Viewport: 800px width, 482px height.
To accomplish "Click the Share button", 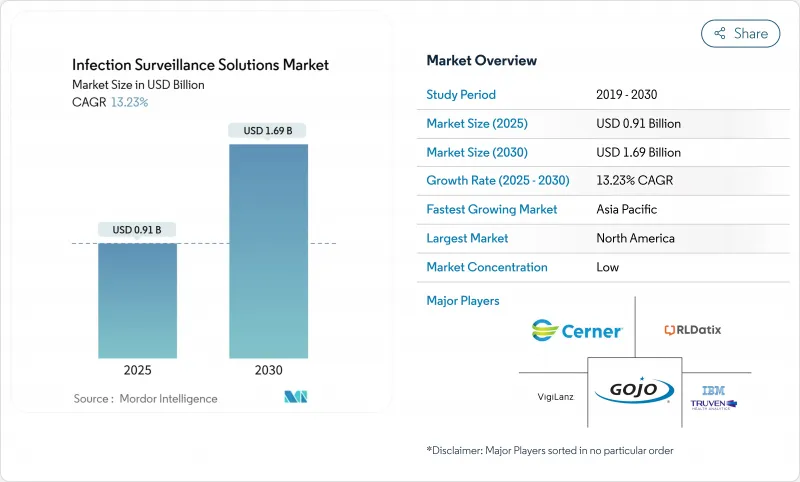I will (x=741, y=33).
